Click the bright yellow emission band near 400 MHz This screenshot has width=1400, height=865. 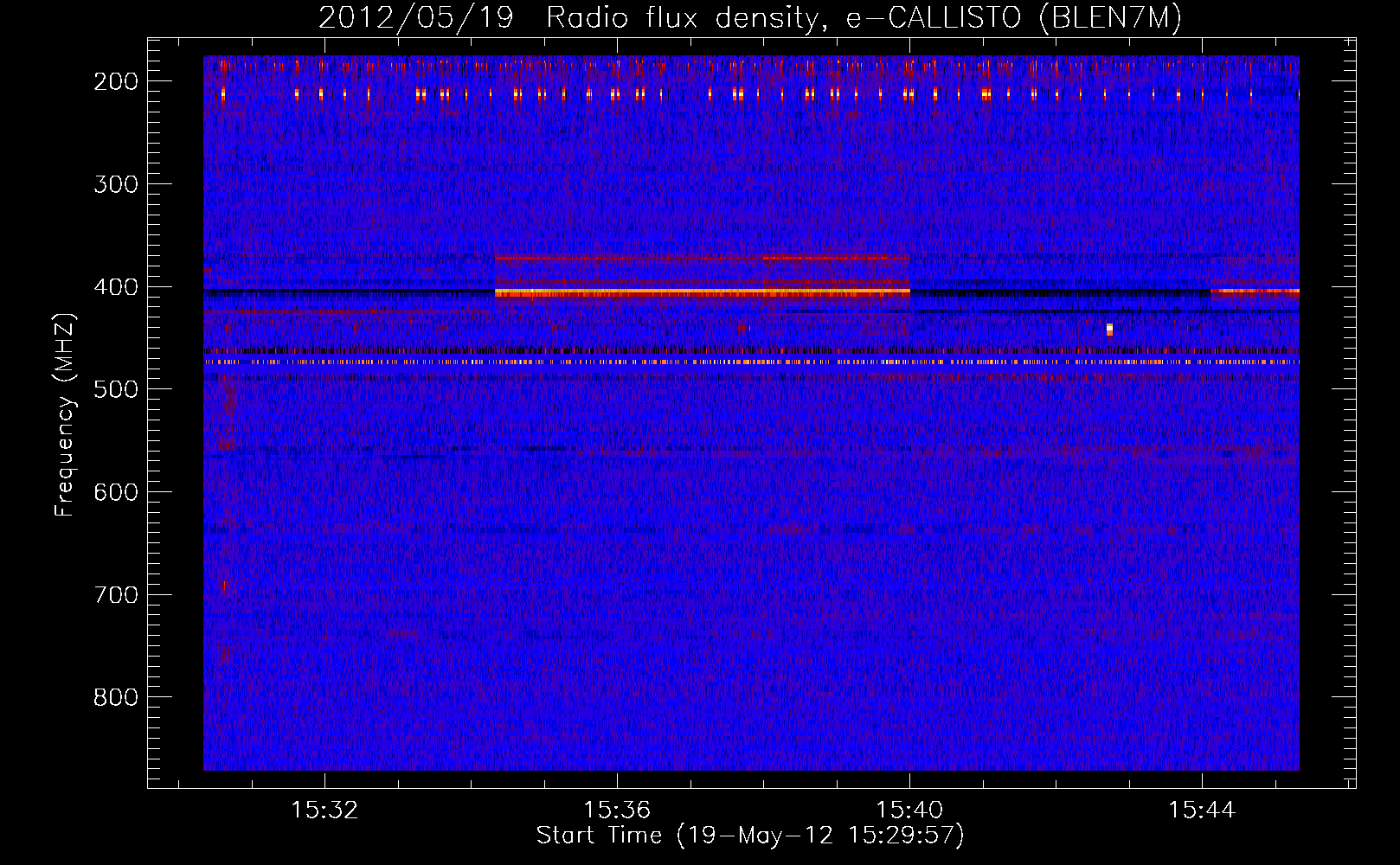[702, 293]
